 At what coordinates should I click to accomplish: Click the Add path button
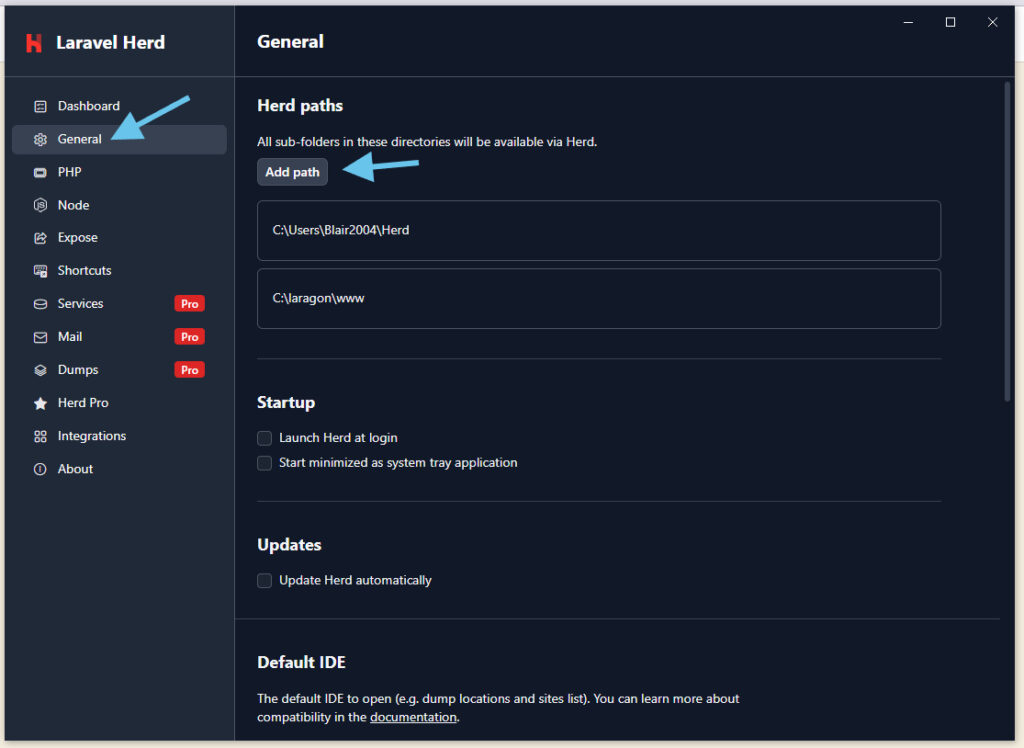(x=292, y=172)
